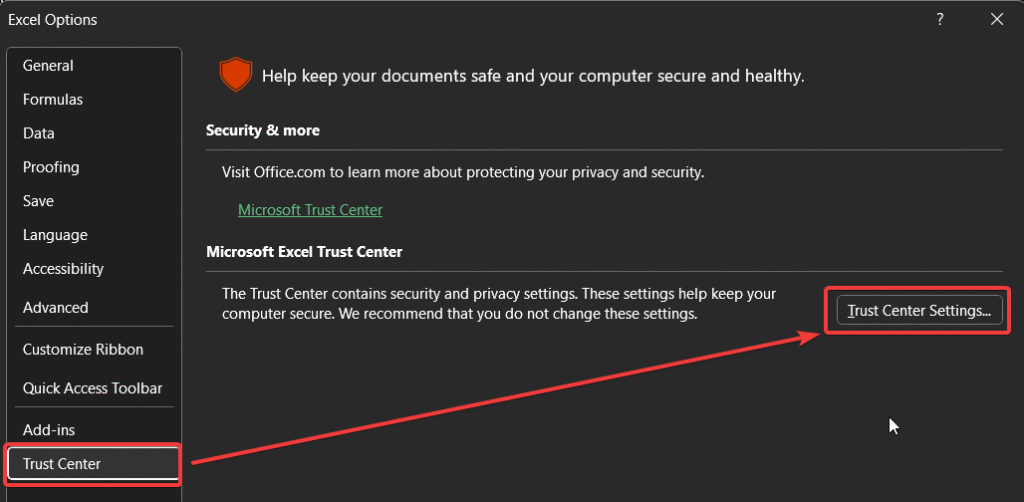Image resolution: width=1024 pixels, height=502 pixels.
Task: Go to the Proofing category
Action: point(51,167)
